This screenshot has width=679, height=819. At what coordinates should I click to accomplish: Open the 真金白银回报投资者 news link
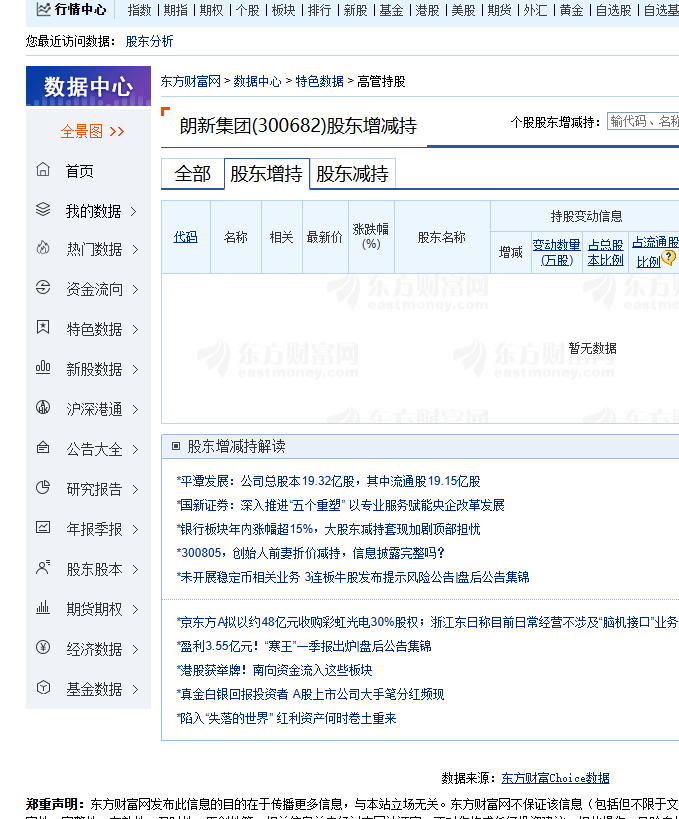tap(310, 694)
